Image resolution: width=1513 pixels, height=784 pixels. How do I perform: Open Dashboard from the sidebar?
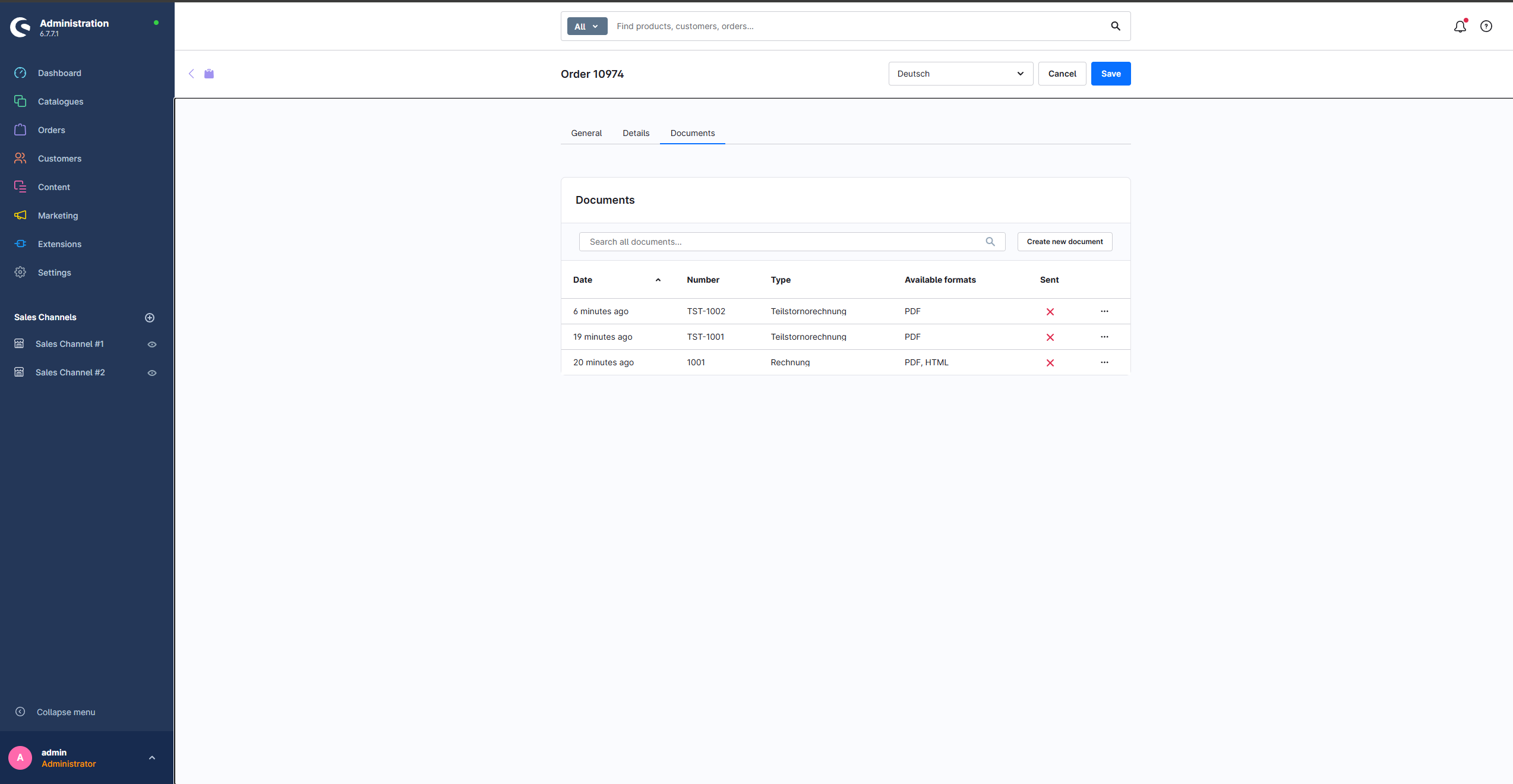59,73
